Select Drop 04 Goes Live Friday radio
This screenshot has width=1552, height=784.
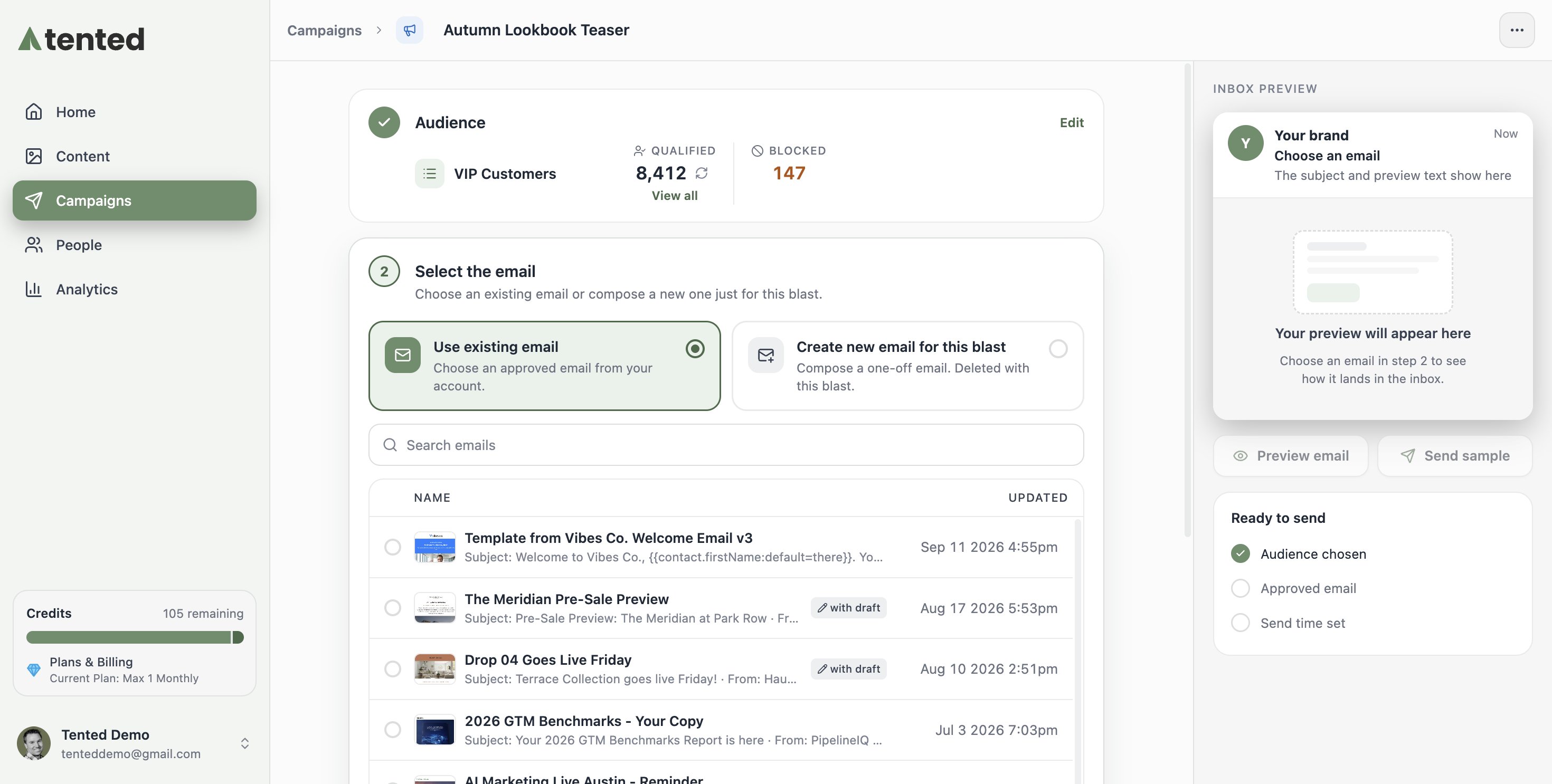click(392, 669)
